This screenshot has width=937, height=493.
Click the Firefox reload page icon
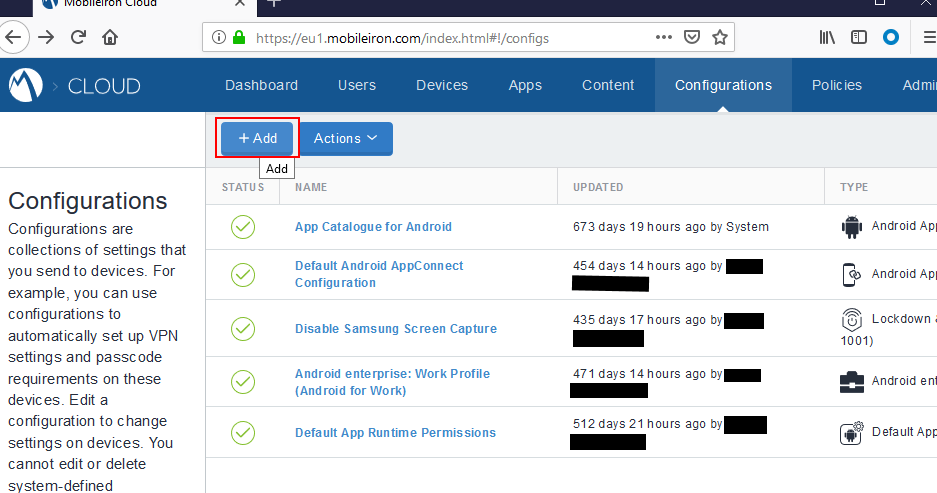point(78,38)
